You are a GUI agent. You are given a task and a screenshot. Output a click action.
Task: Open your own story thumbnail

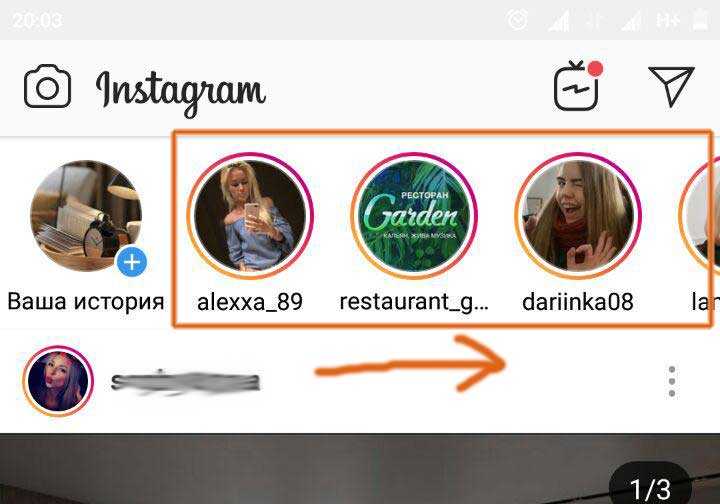[x=86, y=216]
